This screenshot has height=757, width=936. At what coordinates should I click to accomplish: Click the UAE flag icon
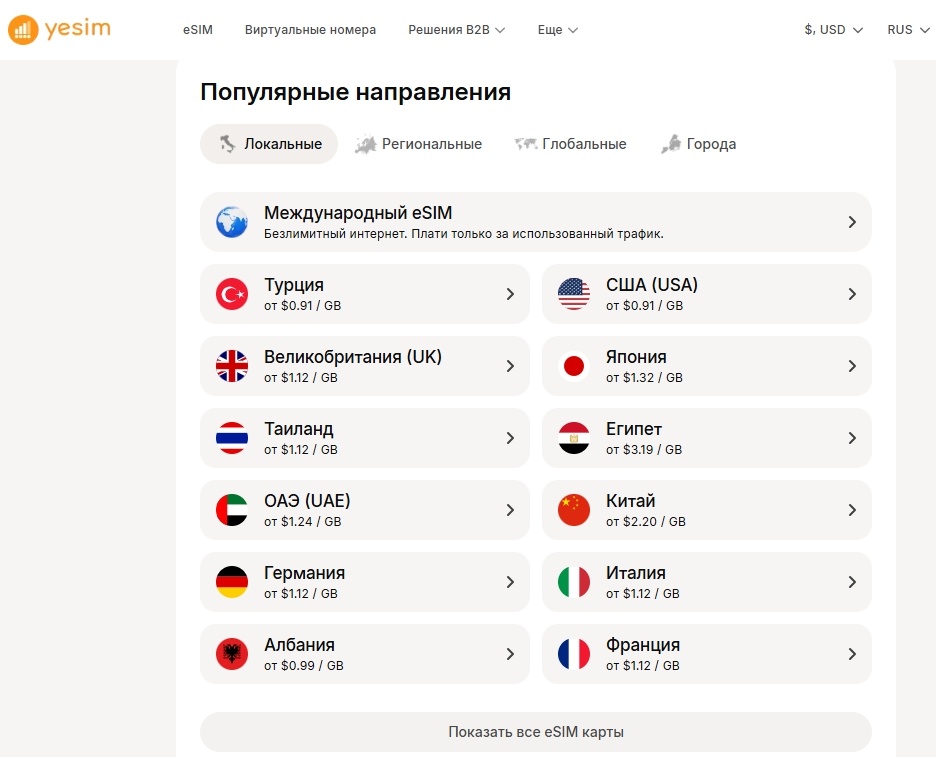232,510
